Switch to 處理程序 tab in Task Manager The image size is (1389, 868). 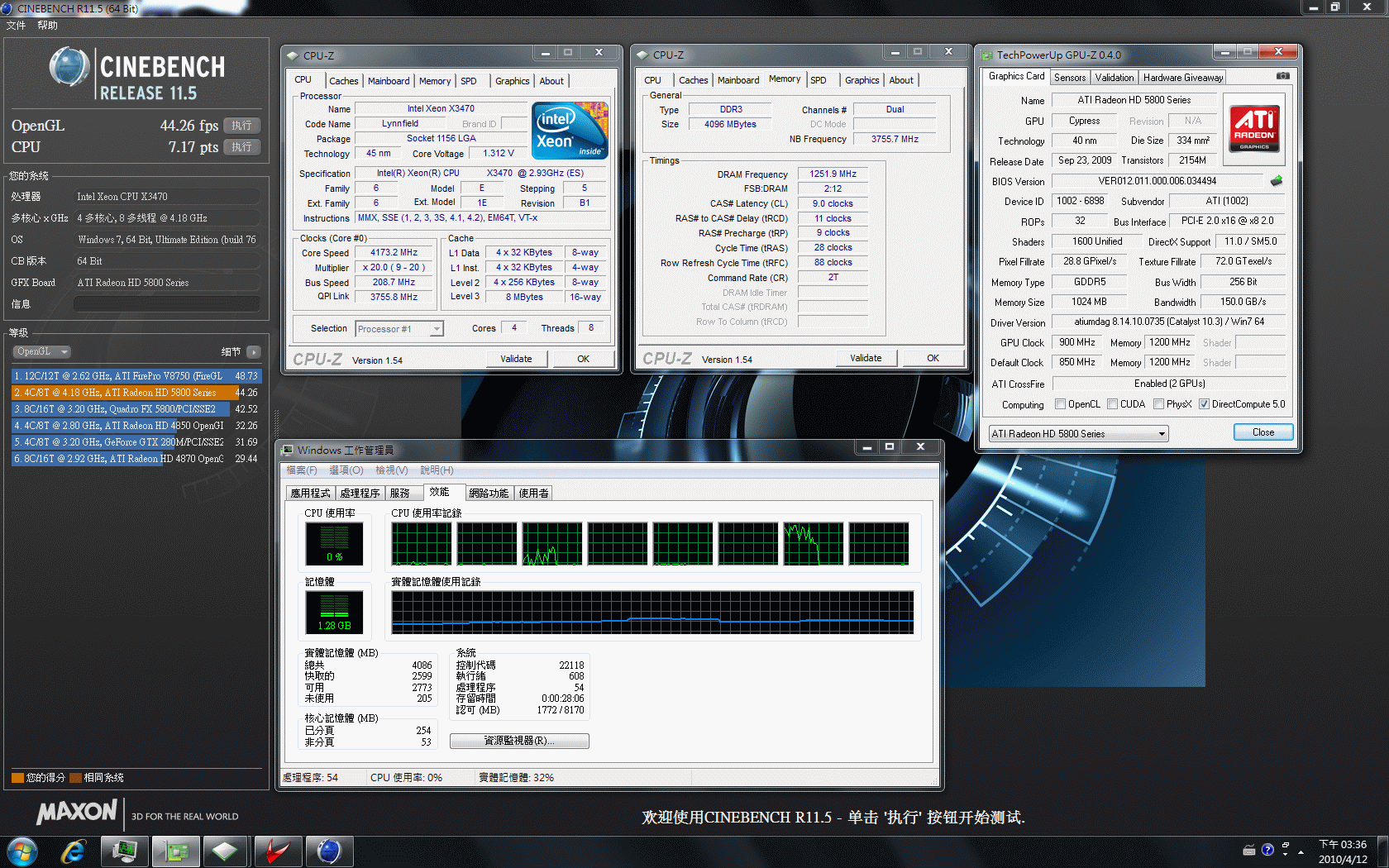click(360, 494)
